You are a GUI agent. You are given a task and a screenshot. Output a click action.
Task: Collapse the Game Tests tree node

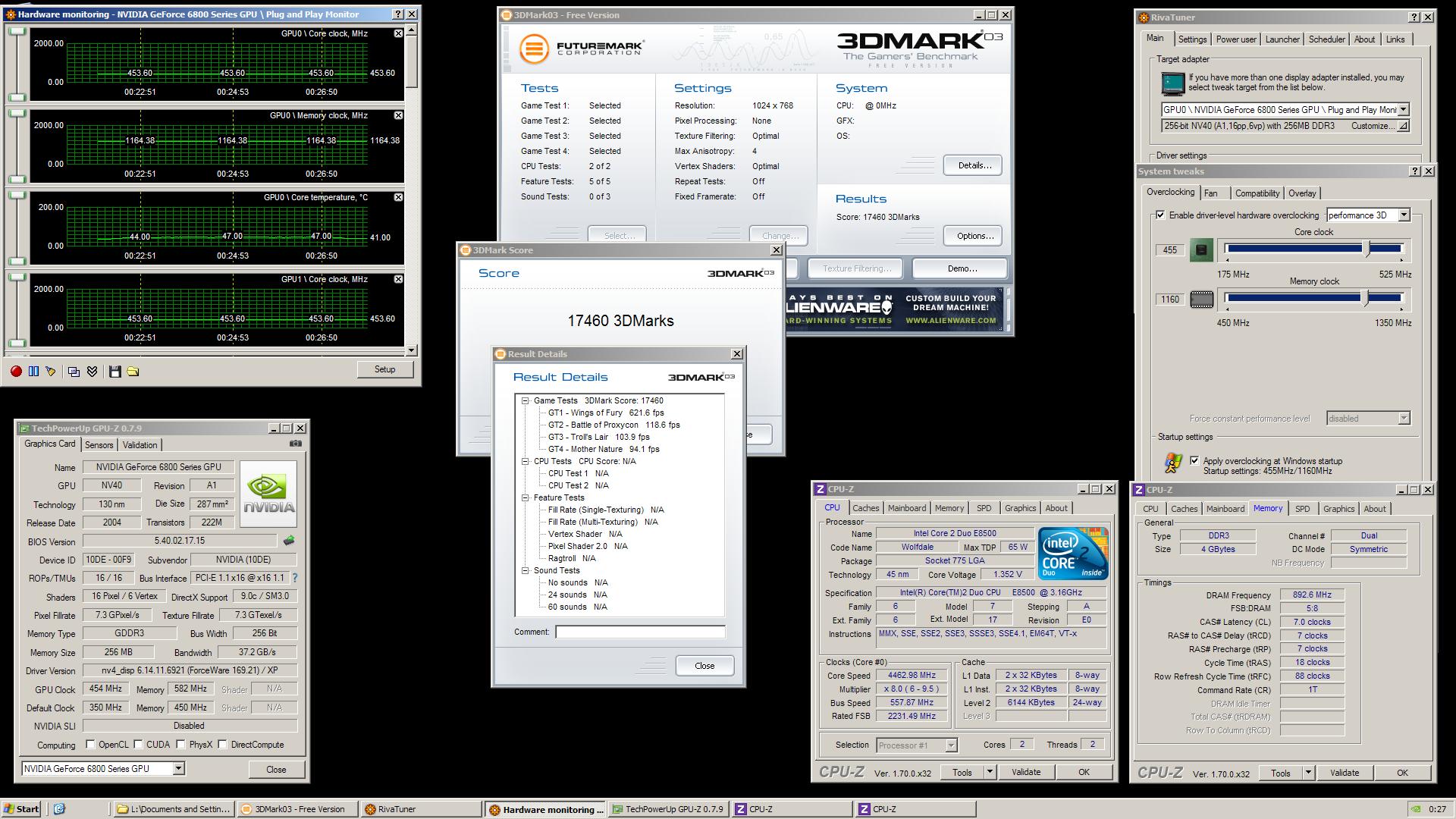(x=525, y=400)
